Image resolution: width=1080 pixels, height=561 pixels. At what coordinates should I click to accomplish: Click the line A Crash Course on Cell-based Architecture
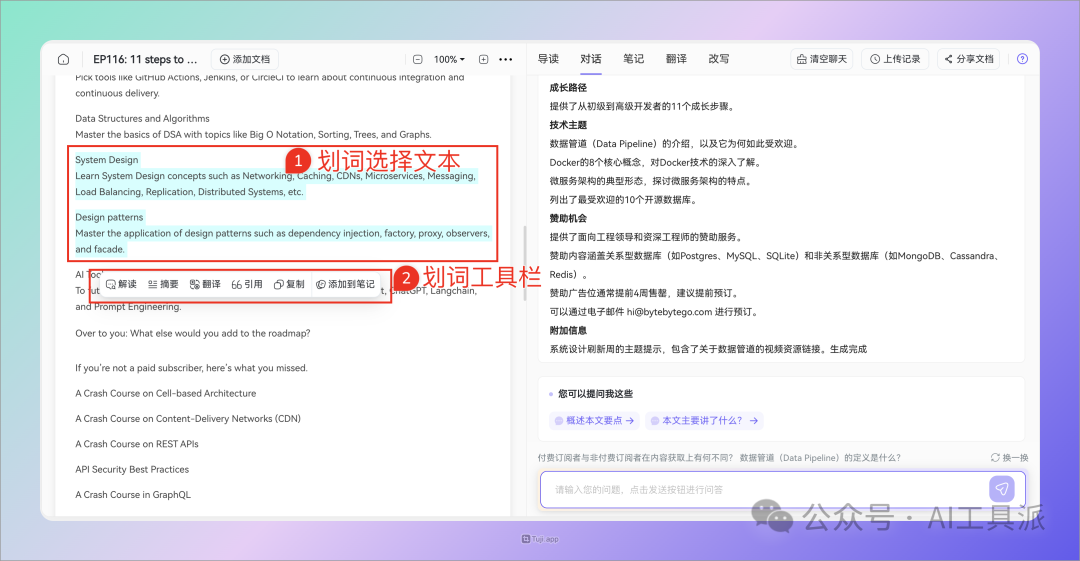pos(165,394)
